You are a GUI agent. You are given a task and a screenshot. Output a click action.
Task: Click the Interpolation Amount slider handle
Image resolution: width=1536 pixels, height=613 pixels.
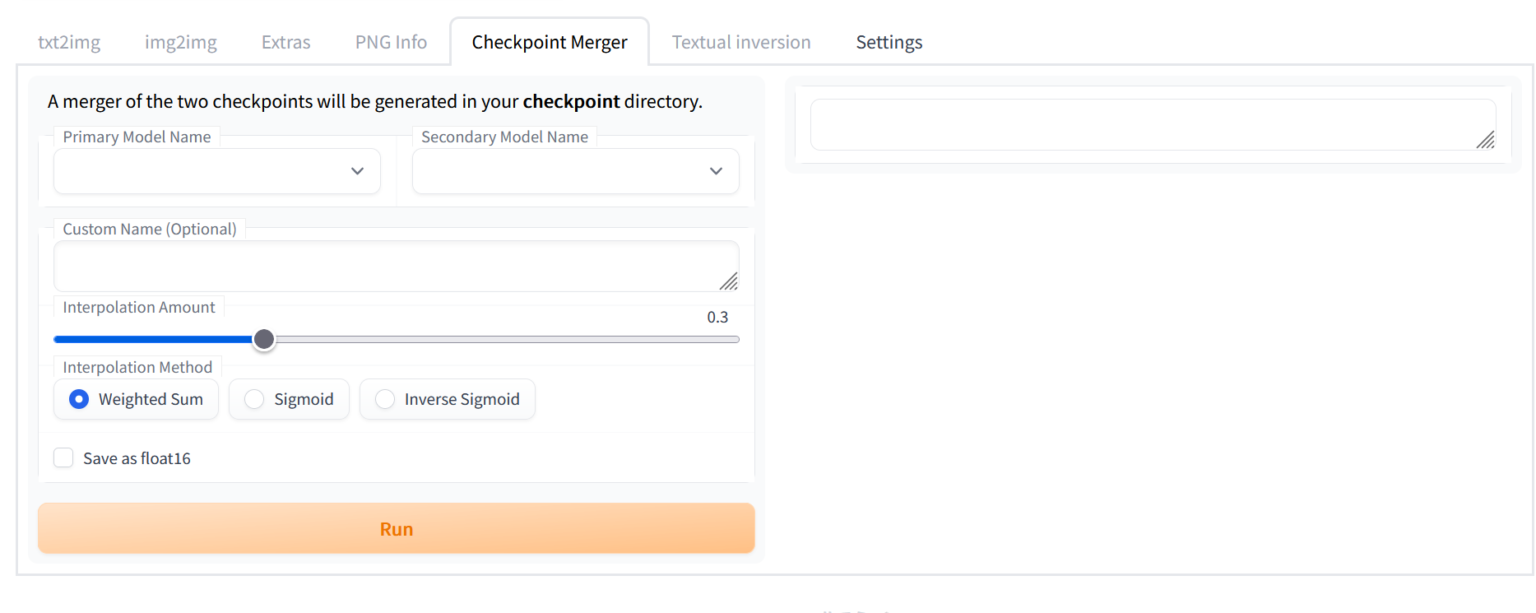(x=264, y=339)
